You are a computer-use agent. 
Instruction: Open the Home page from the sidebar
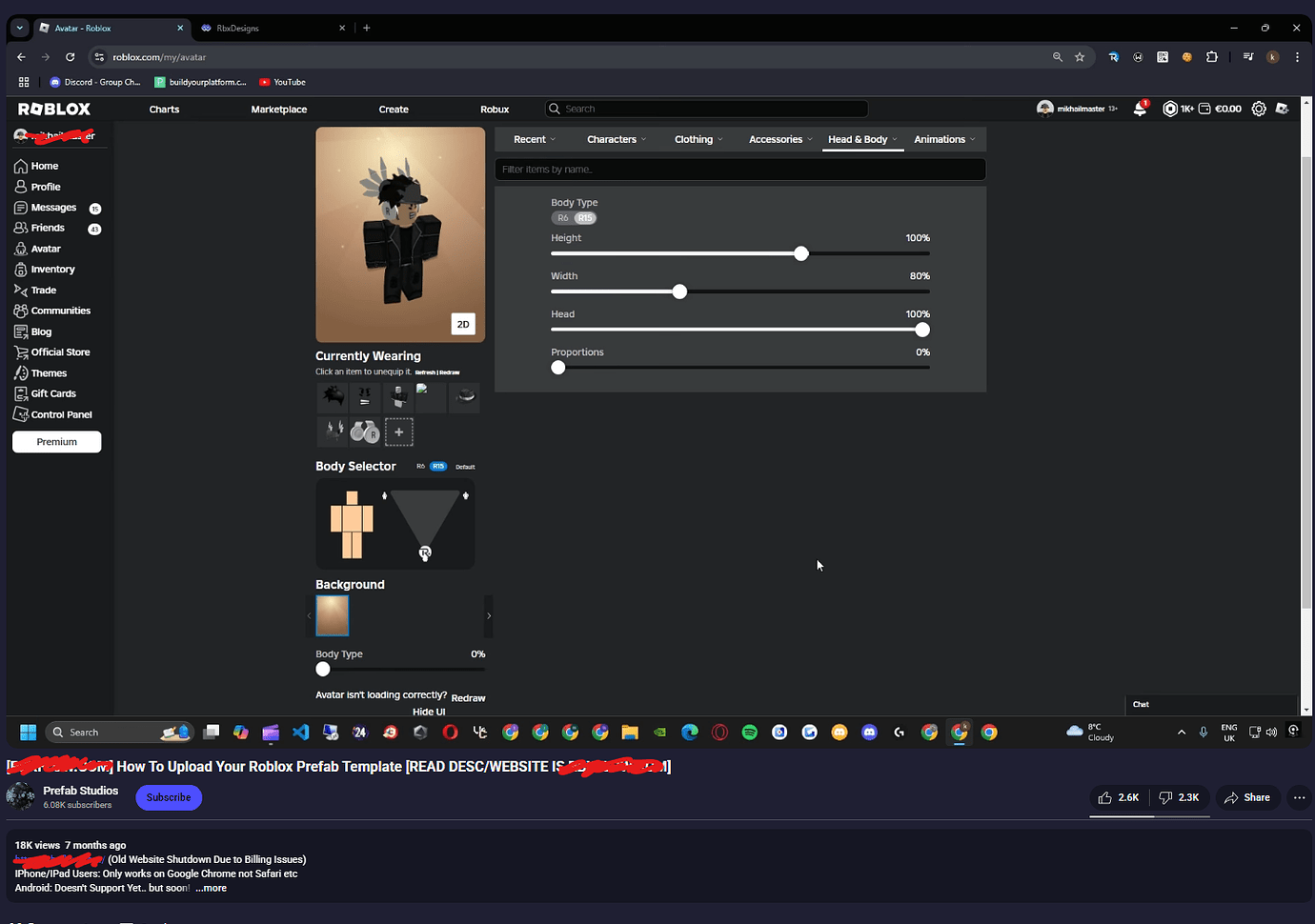coord(37,166)
